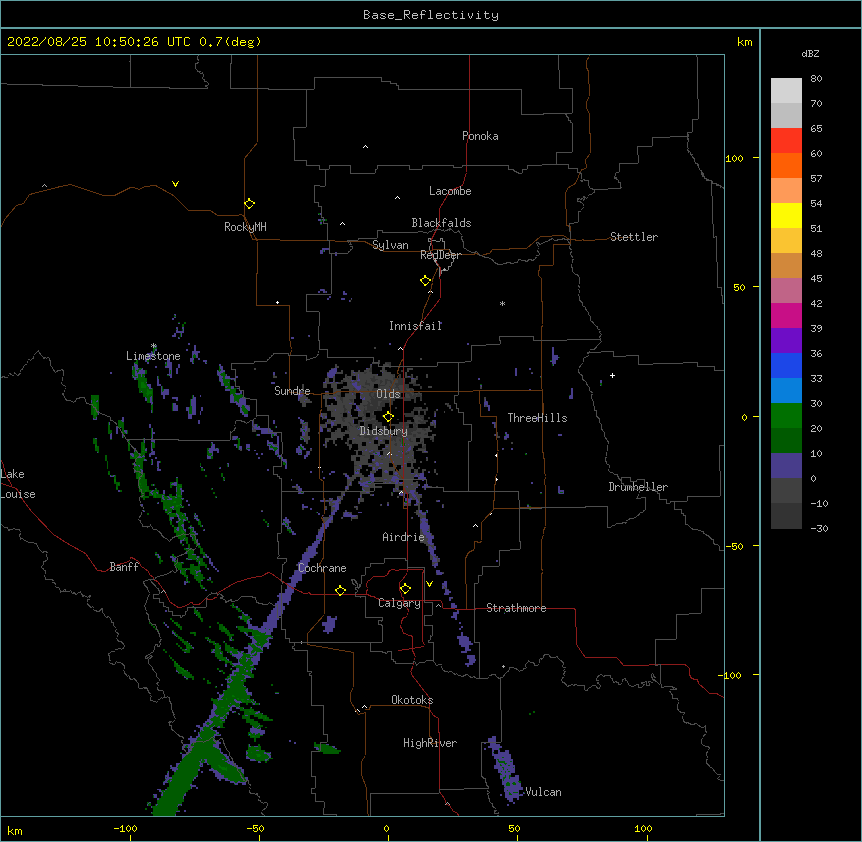
Task: Click the purple 36-39 dBZ legend swatch
Action: pos(786,341)
